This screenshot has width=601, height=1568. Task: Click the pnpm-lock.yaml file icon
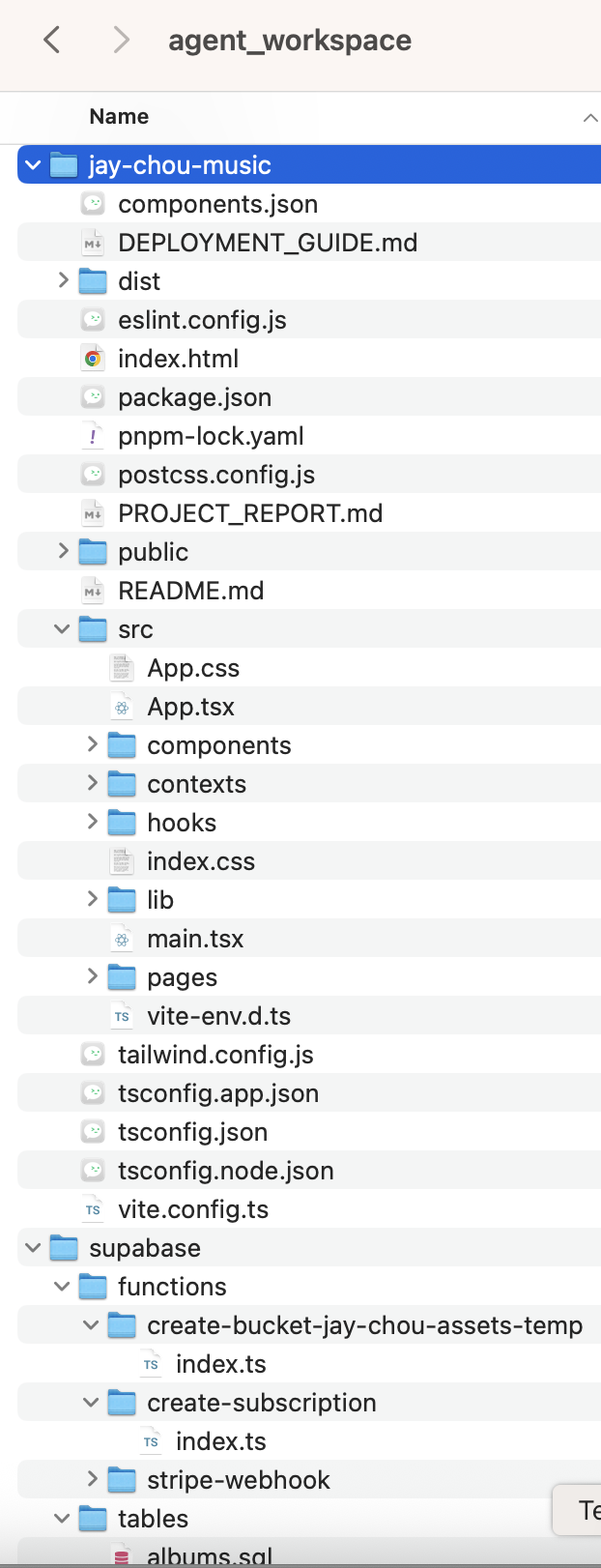(x=93, y=436)
